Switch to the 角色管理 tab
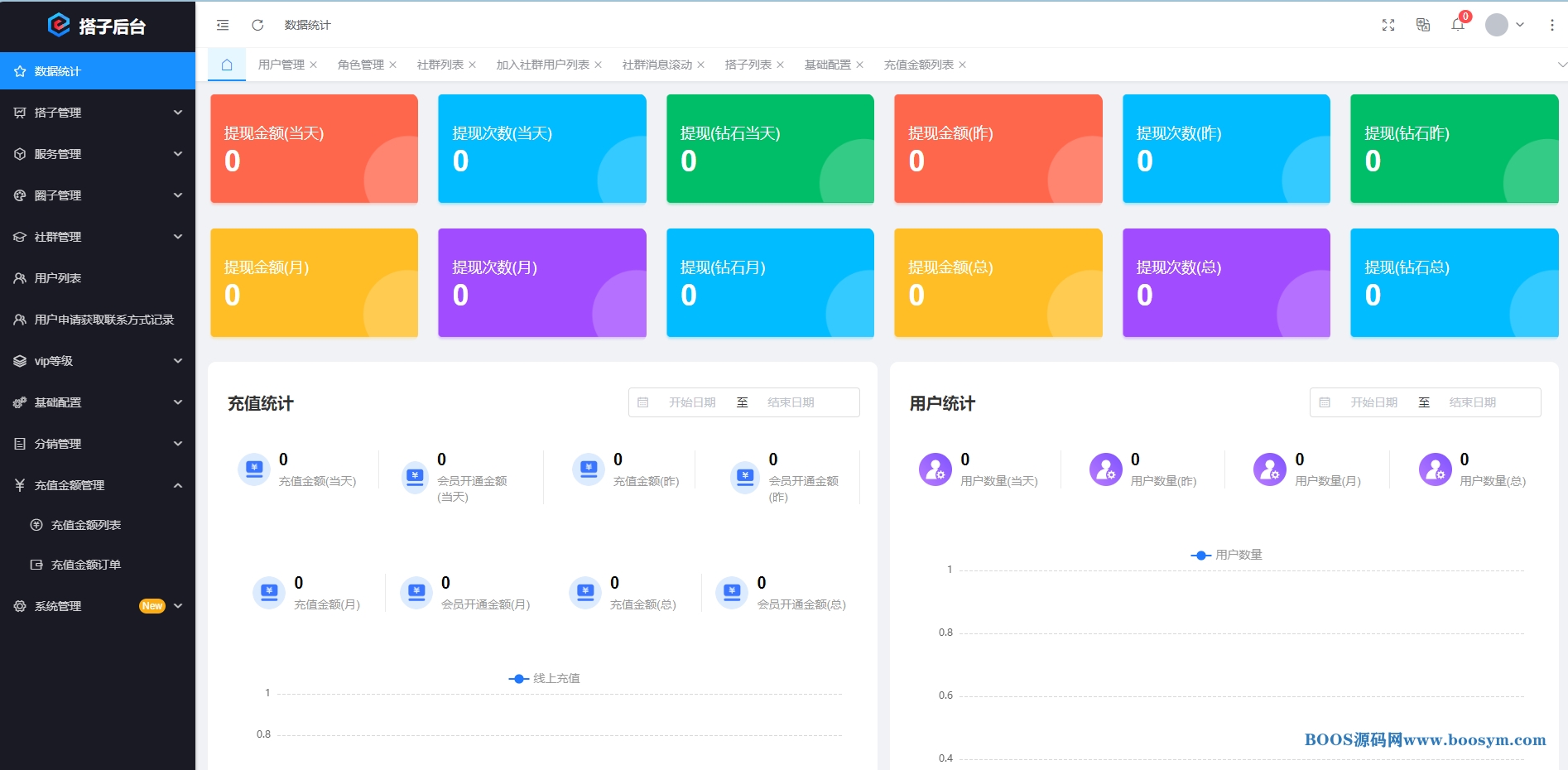The height and width of the screenshot is (770, 1568). 361,65
